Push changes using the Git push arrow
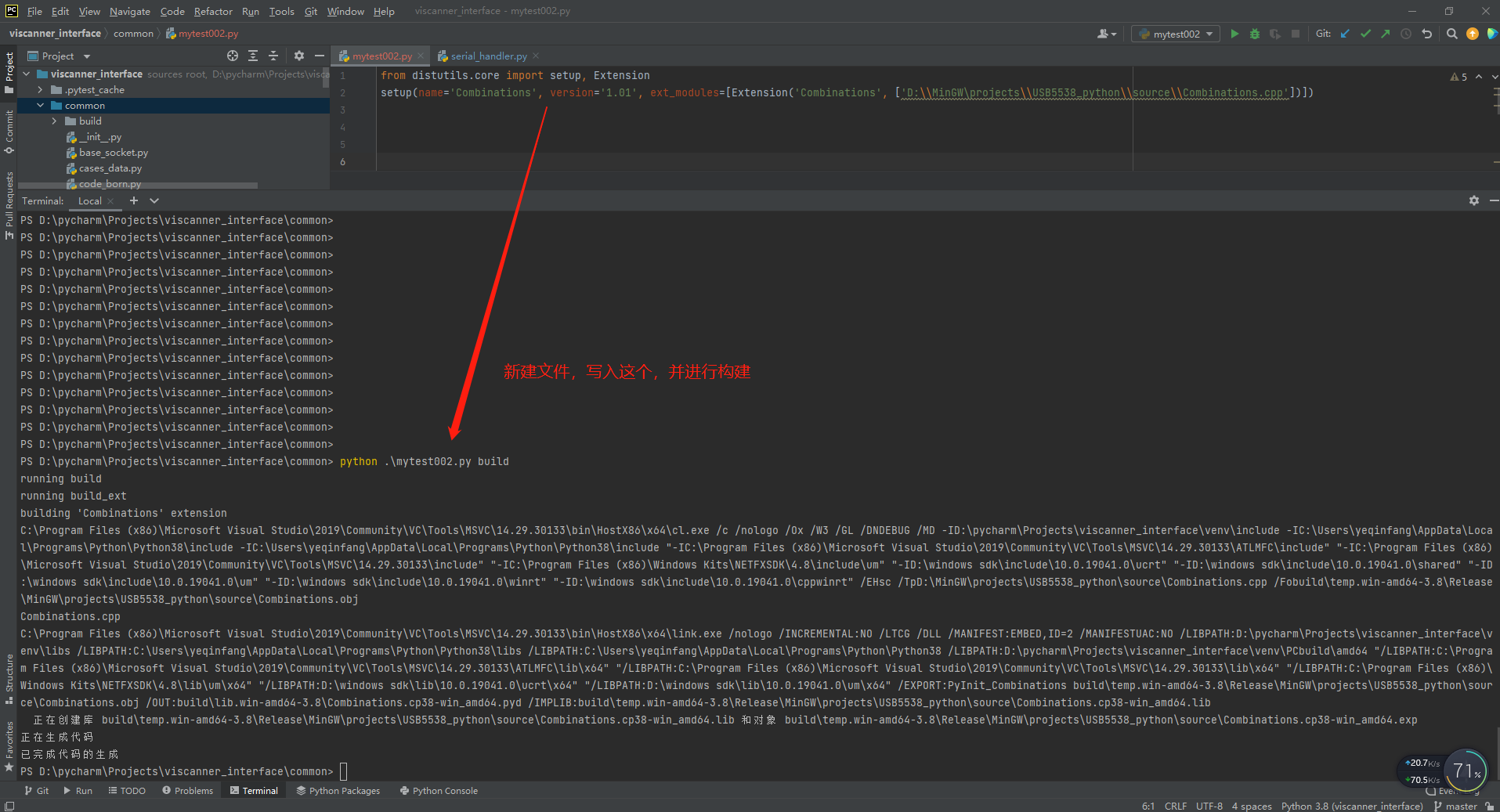This screenshot has width=1500, height=812. [1385, 34]
